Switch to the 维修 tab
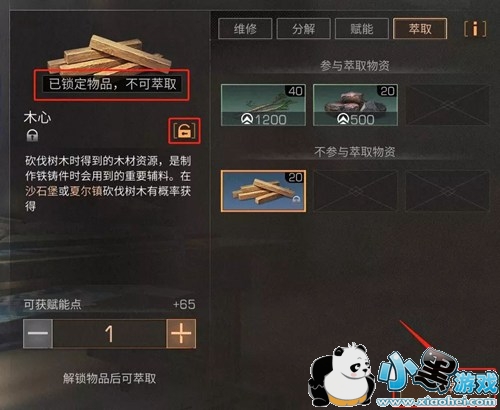The width and height of the screenshot is (500, 410). (x=245, y=29)
